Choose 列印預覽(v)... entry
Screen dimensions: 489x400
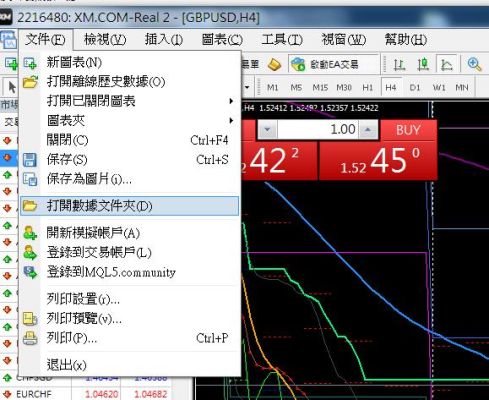tap(130, 319)
